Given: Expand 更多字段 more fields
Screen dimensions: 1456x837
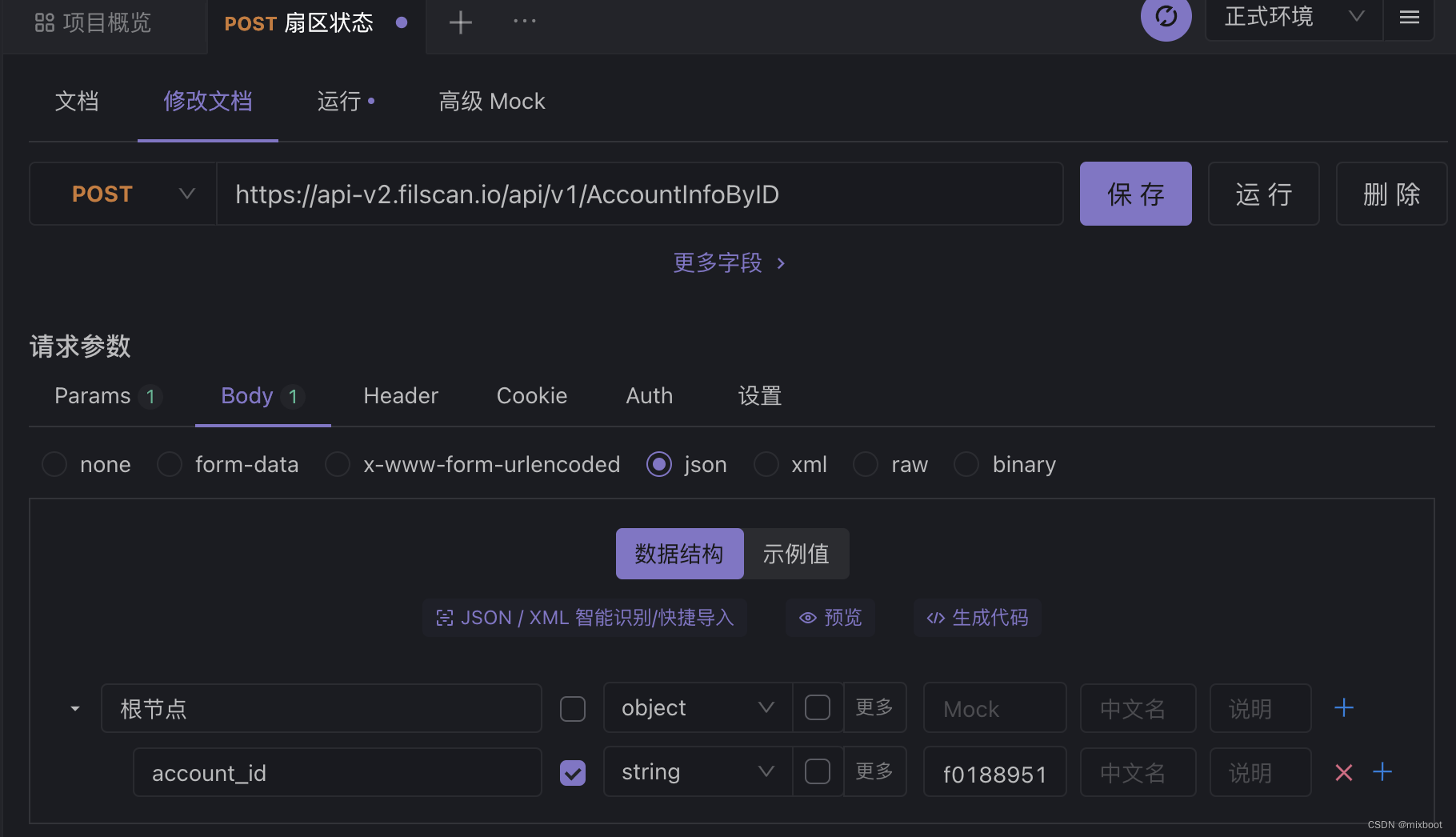Looking at the screenshot, I should point(729,262).
